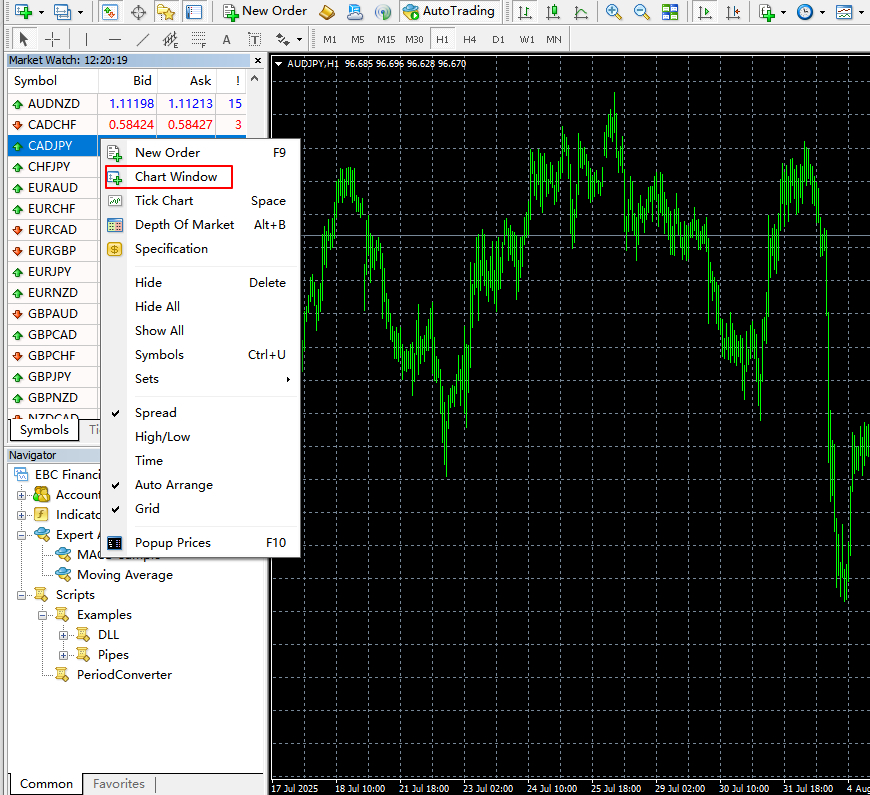
Task: Open the Market Watch star icon
Action: coord(166,12)
